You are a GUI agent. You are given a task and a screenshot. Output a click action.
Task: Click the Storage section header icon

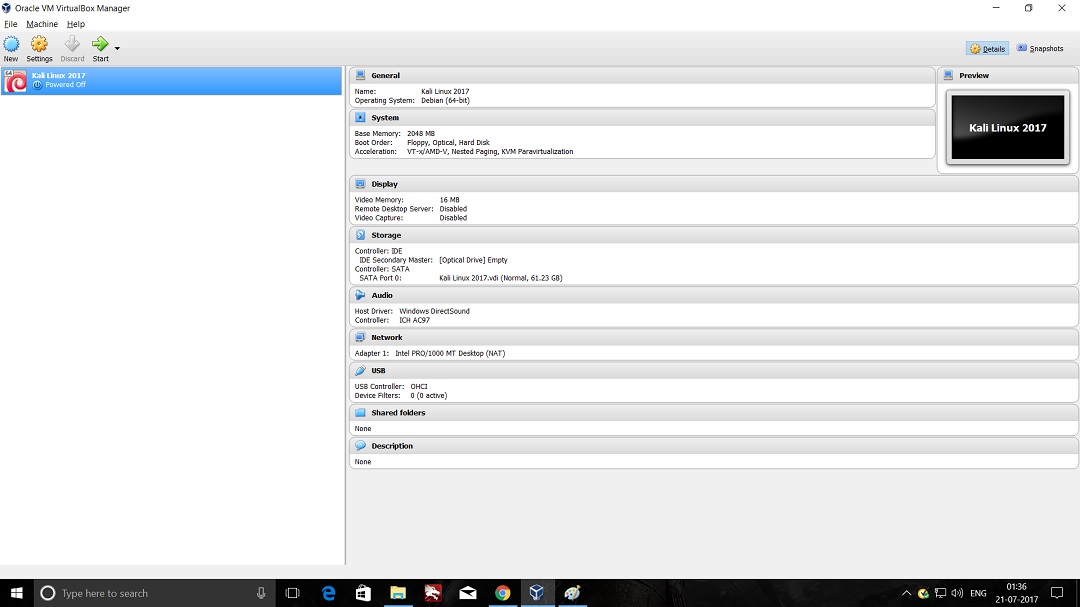[x=360, y=235]
